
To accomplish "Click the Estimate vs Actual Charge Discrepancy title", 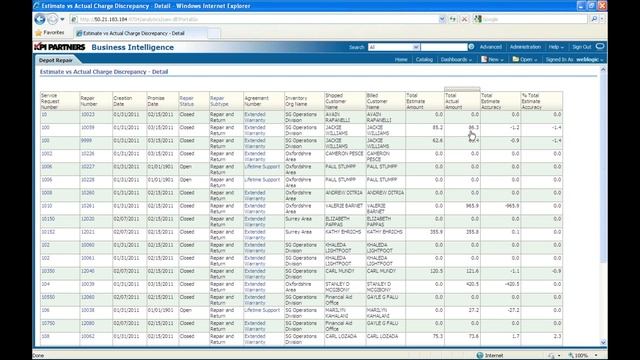I will pos(104,72).
